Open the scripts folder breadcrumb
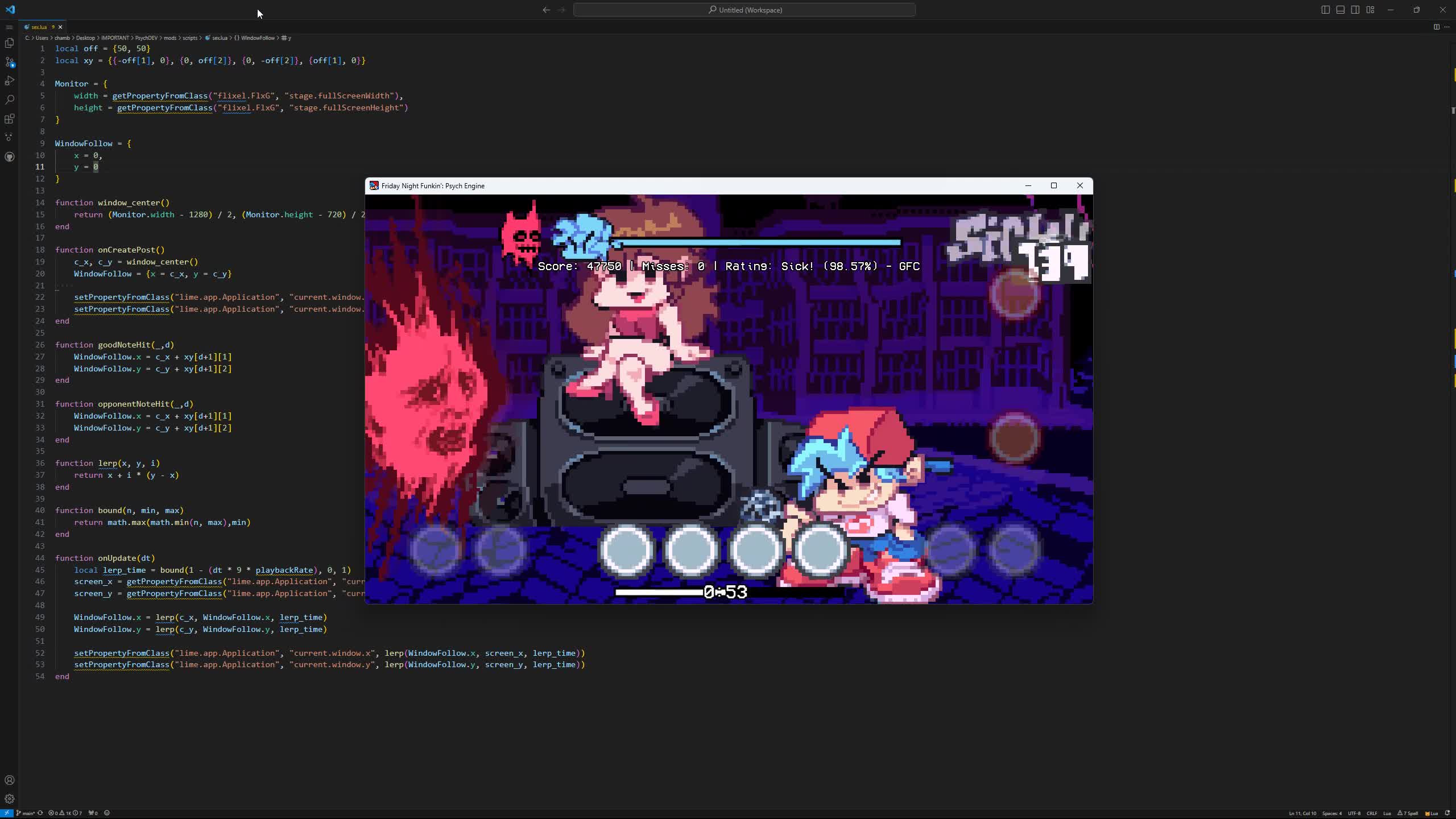Image resolution: width=1456 pixels, height=819 pixels. (189, 38)
